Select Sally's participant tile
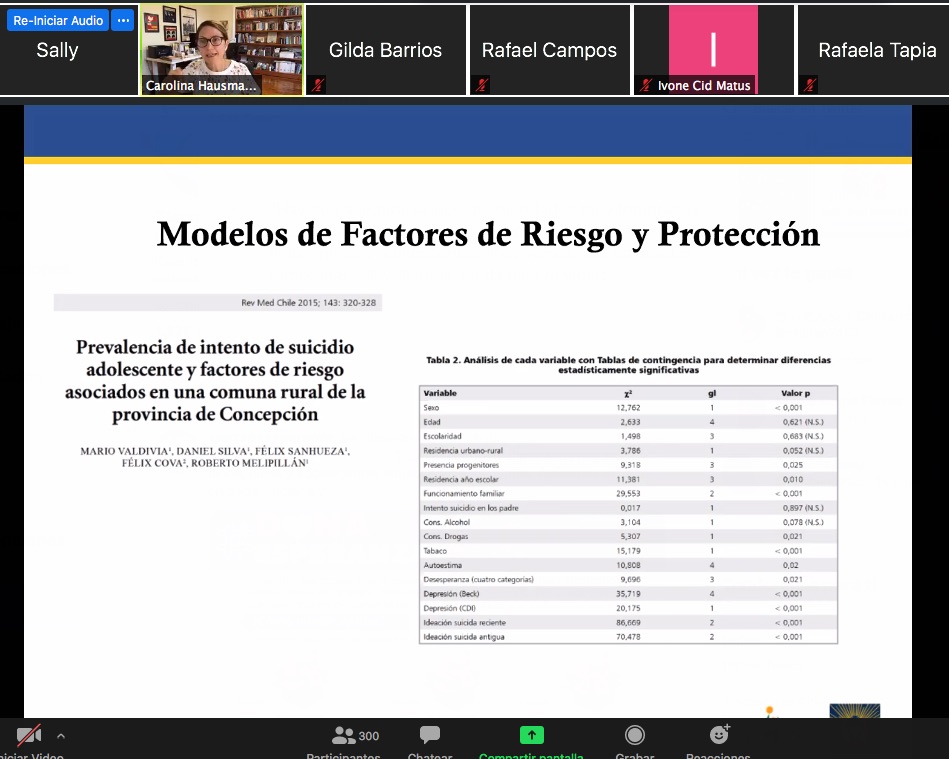The width and height of the screenshot is (949, 759). 57,60
